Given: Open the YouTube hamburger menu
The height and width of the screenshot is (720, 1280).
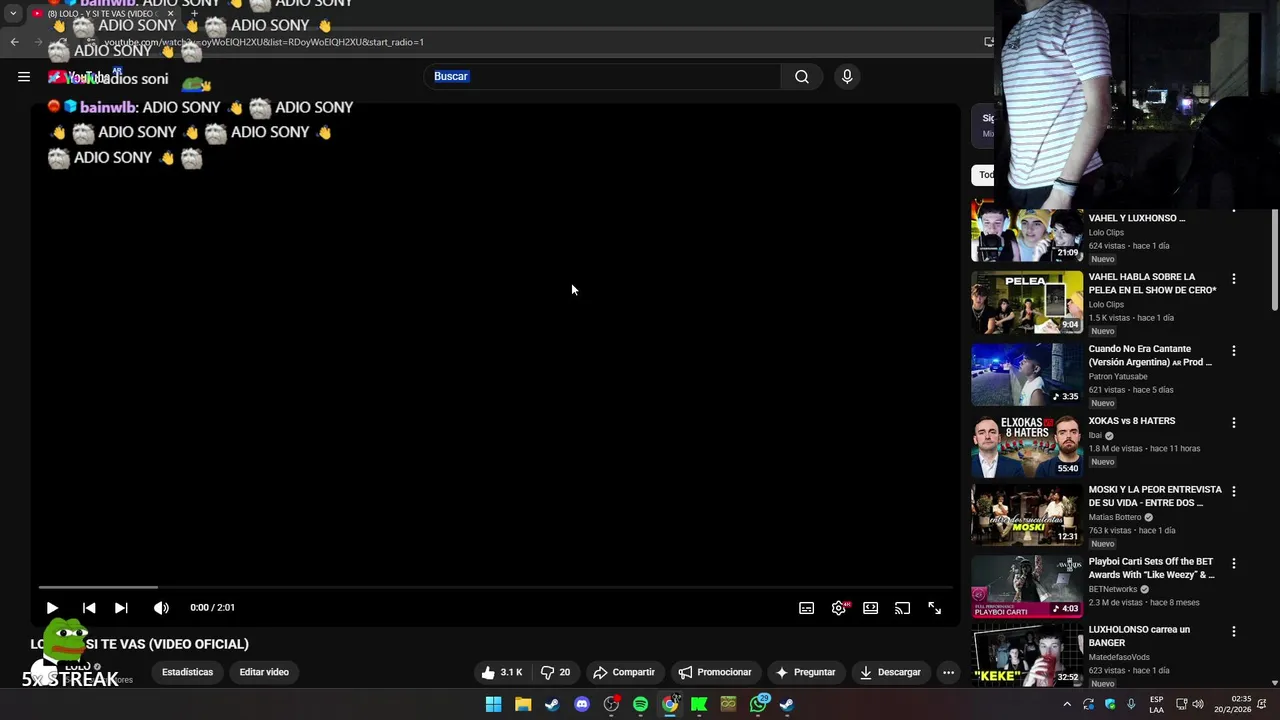Looking at the screenshot, I should coord(24,77).
